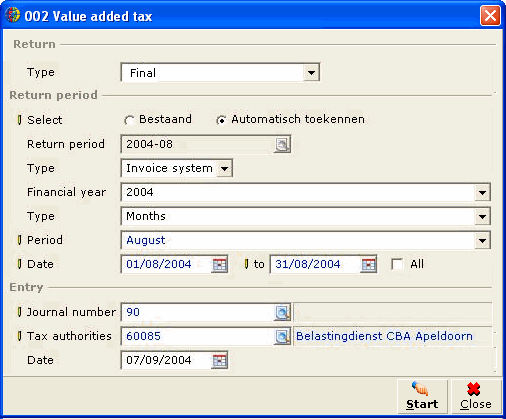The image size is (506, 419).
Task: Click the Start button
Action: tap(422, 397)
